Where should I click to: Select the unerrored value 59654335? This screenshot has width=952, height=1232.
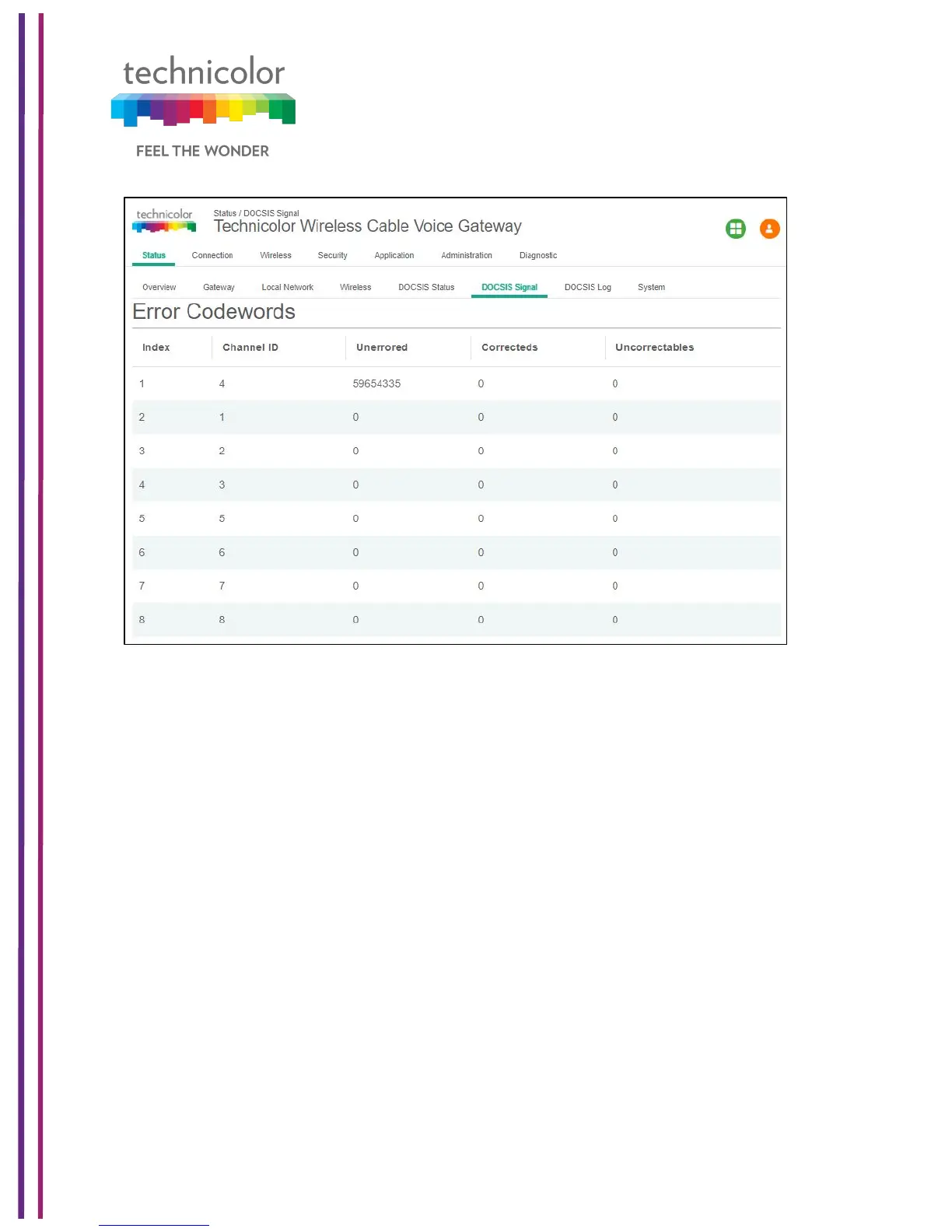tap(376, 383)
